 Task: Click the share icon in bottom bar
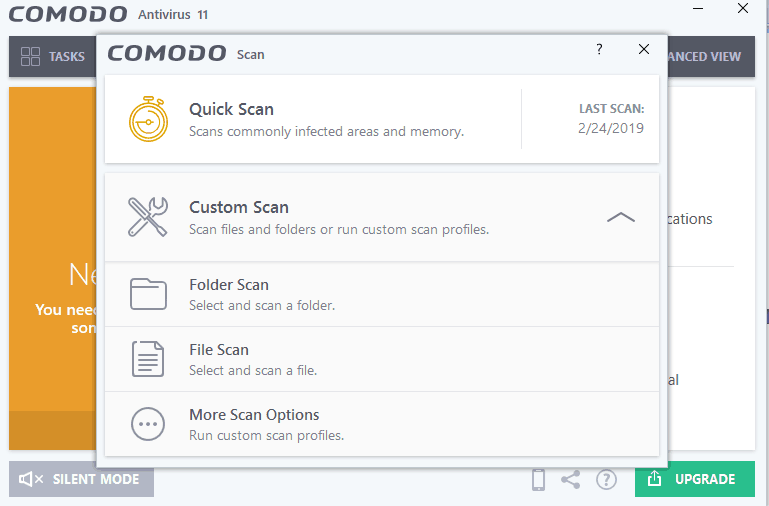[x=571, y=479]
